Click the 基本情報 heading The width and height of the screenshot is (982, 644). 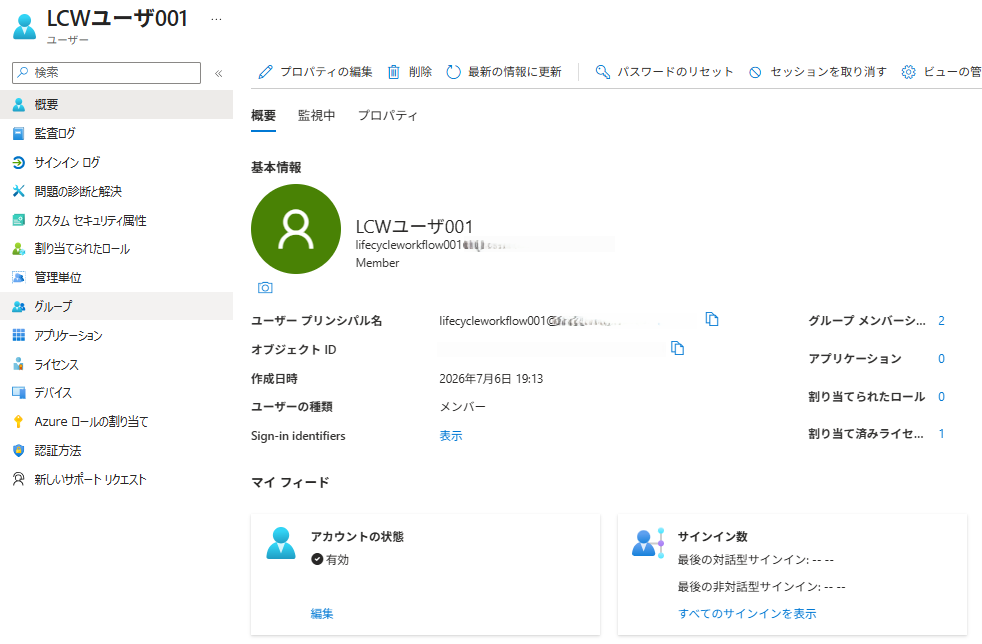click(276, 167)
